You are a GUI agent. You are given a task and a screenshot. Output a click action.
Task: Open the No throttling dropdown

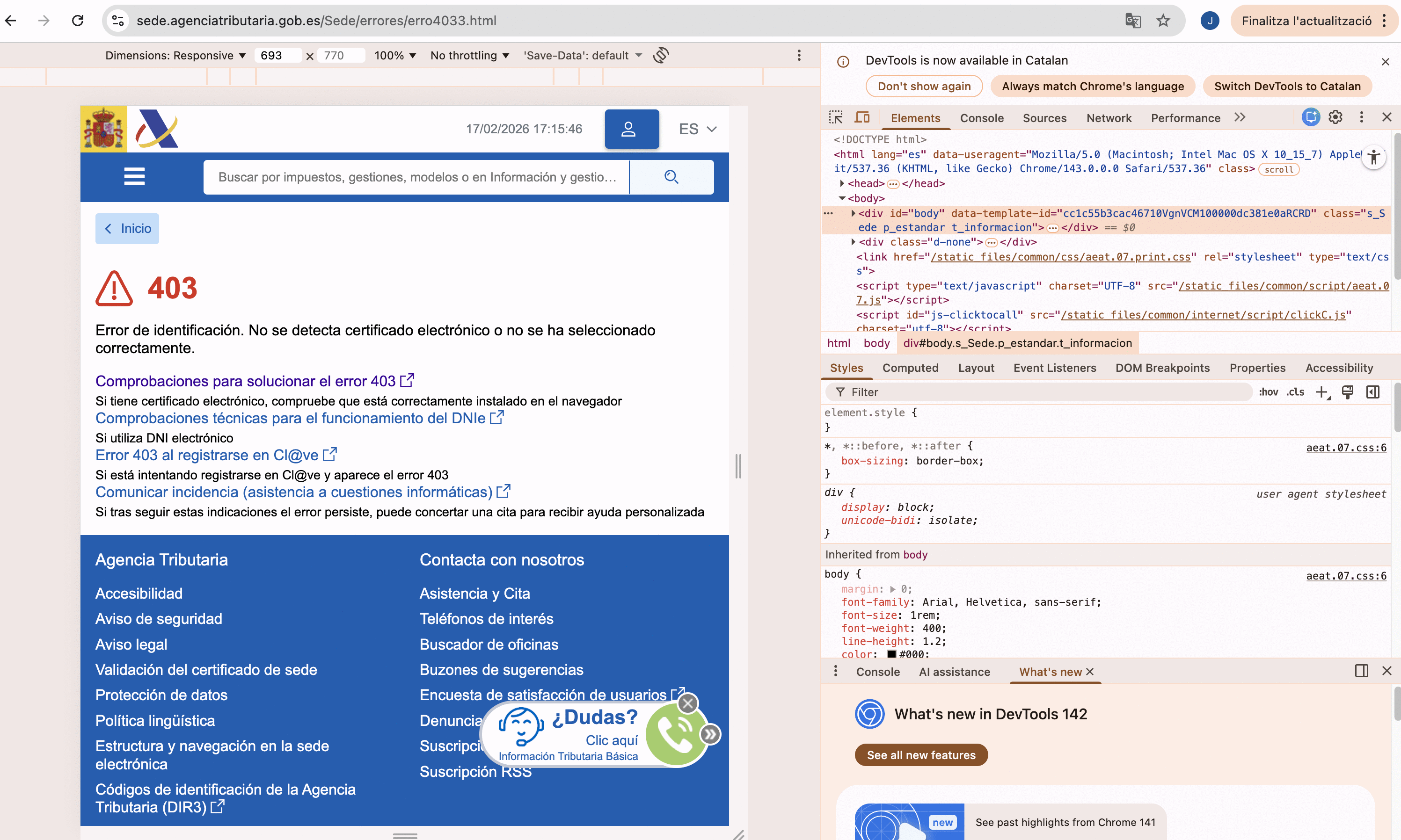tap(469, 56)
